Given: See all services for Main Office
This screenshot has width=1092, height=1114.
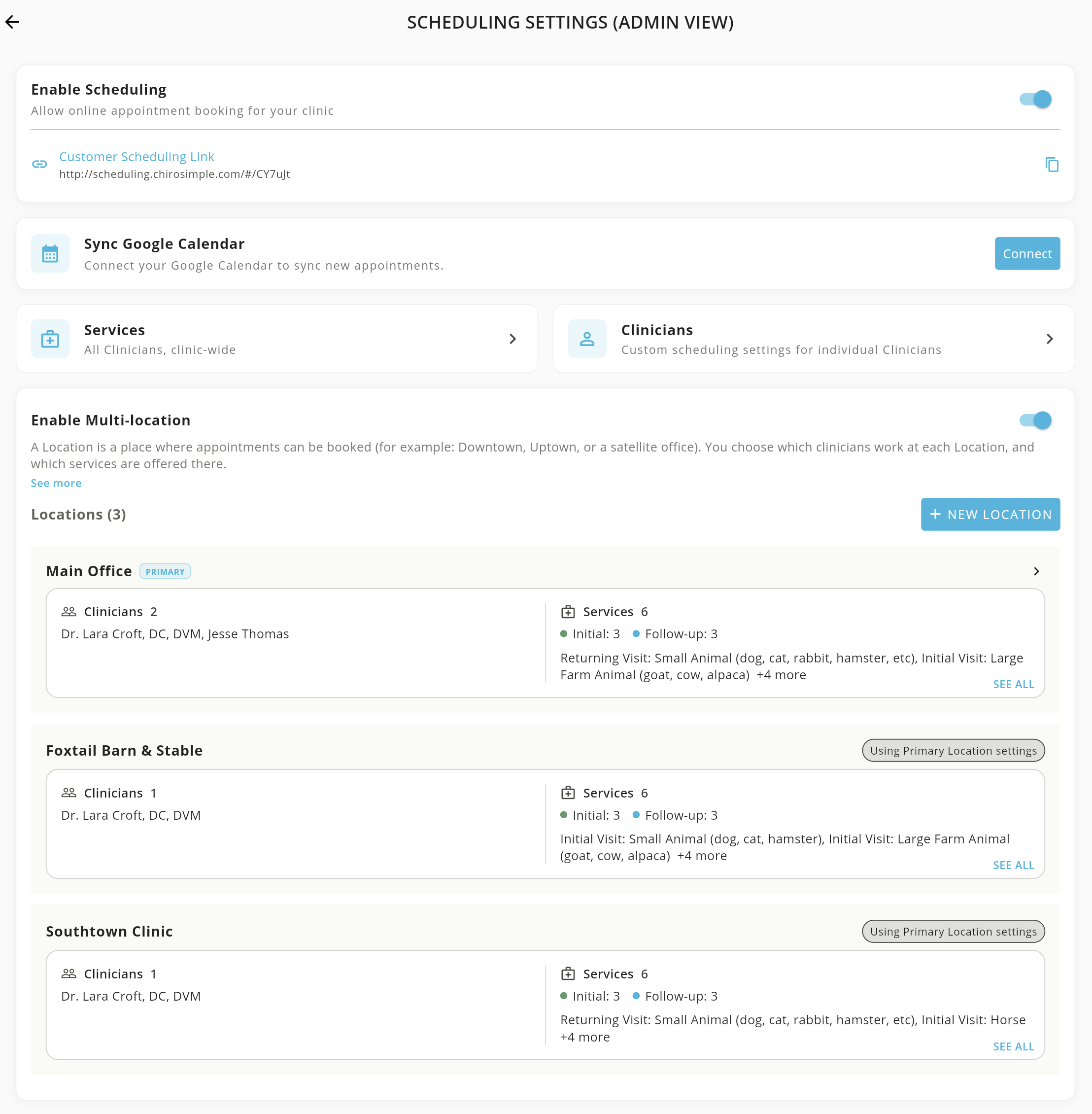Looking at the screenshot, I should [x=1013, y=684].
